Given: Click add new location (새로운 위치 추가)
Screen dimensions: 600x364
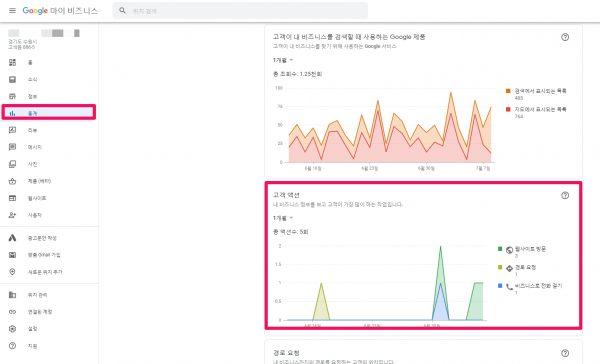Looking at the screenshot, I should (x=45, y=272).
